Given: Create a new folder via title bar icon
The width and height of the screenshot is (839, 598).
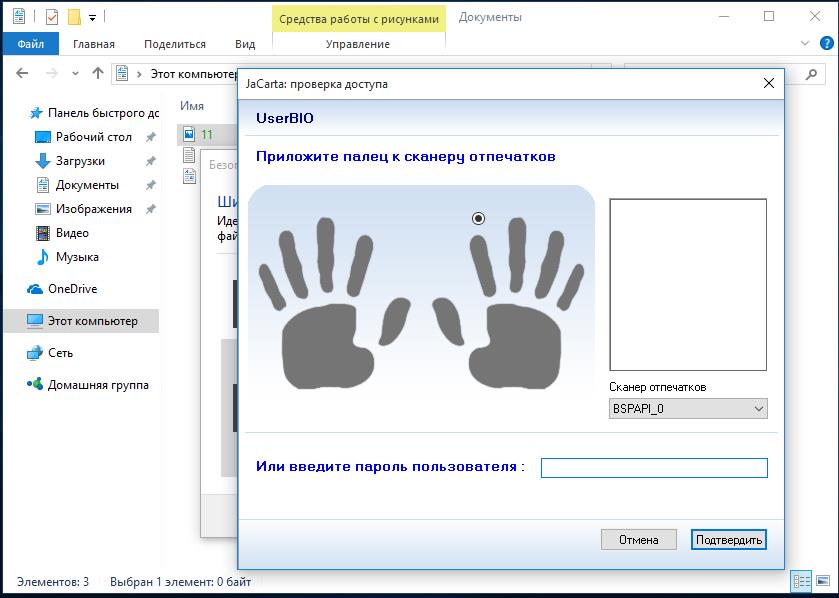Looking at the screenshot, I should [74, 17].
